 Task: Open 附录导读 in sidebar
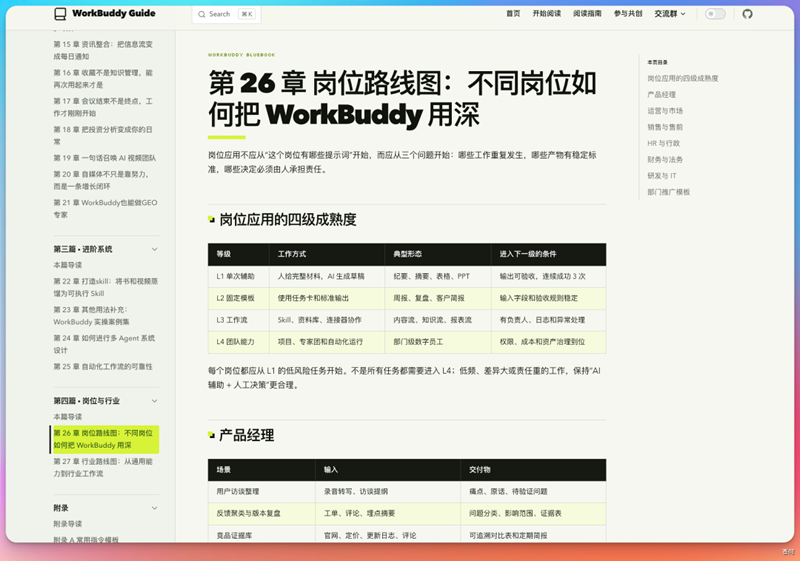click(67, 524)
